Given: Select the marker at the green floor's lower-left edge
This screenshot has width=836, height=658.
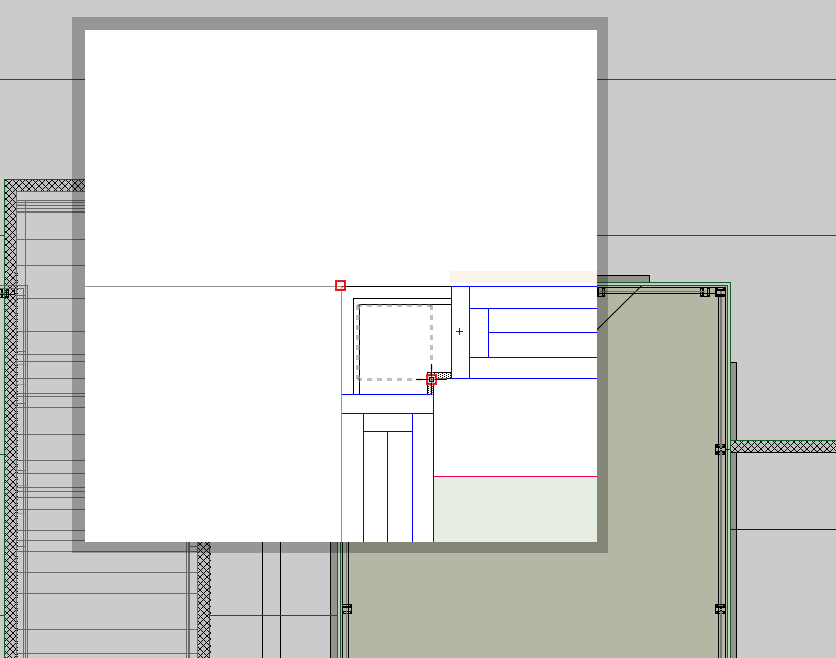Looking at the screenshot, I should [347, 608].
